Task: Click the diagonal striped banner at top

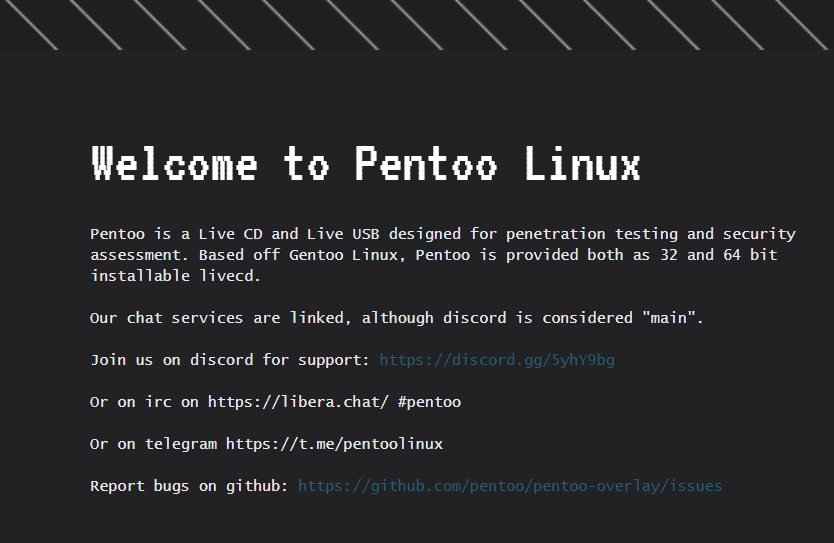Action: [x=417, y=24]
